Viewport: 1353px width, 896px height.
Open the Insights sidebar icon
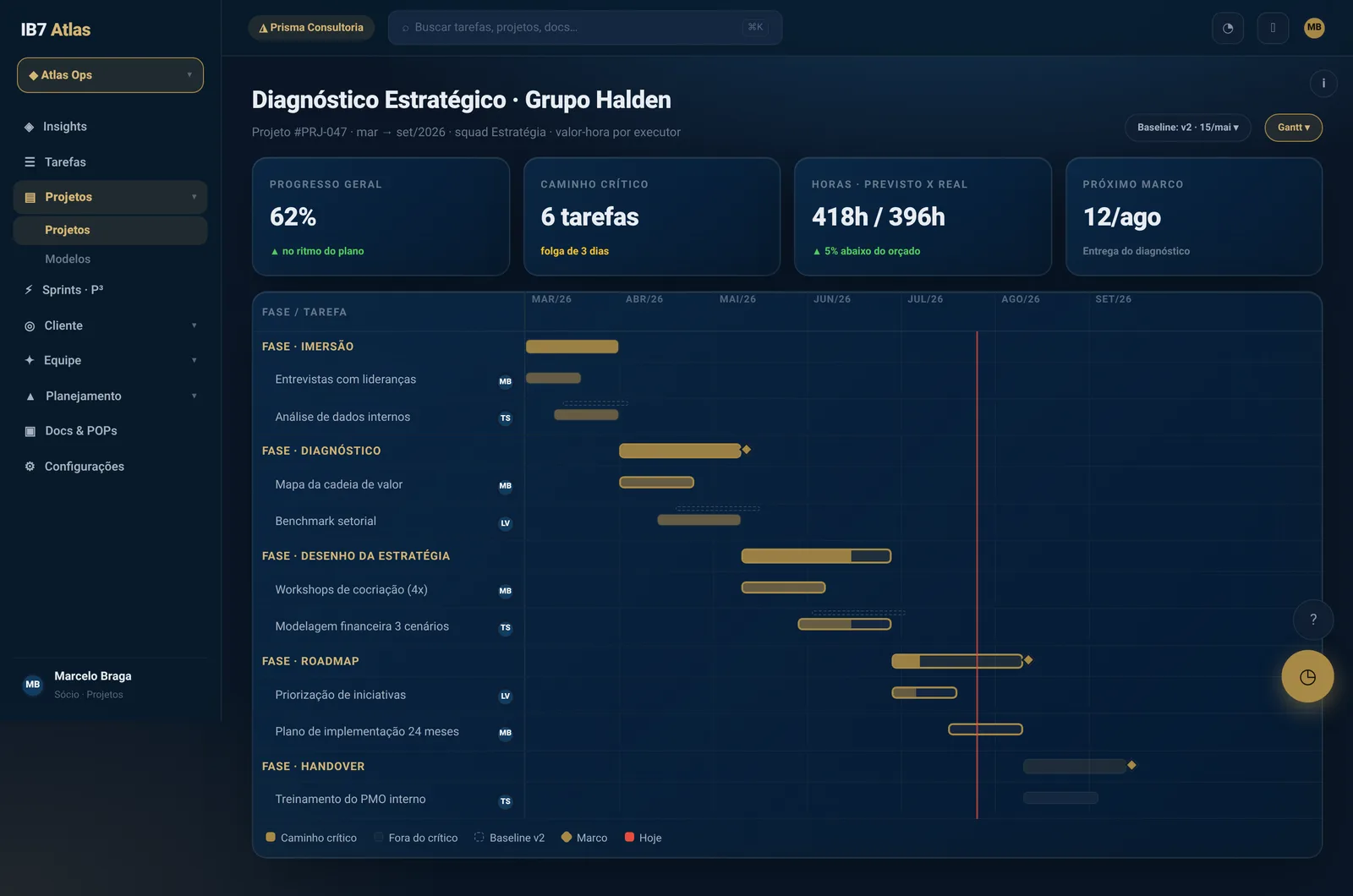pyautogui.click(x=30, y=127)
